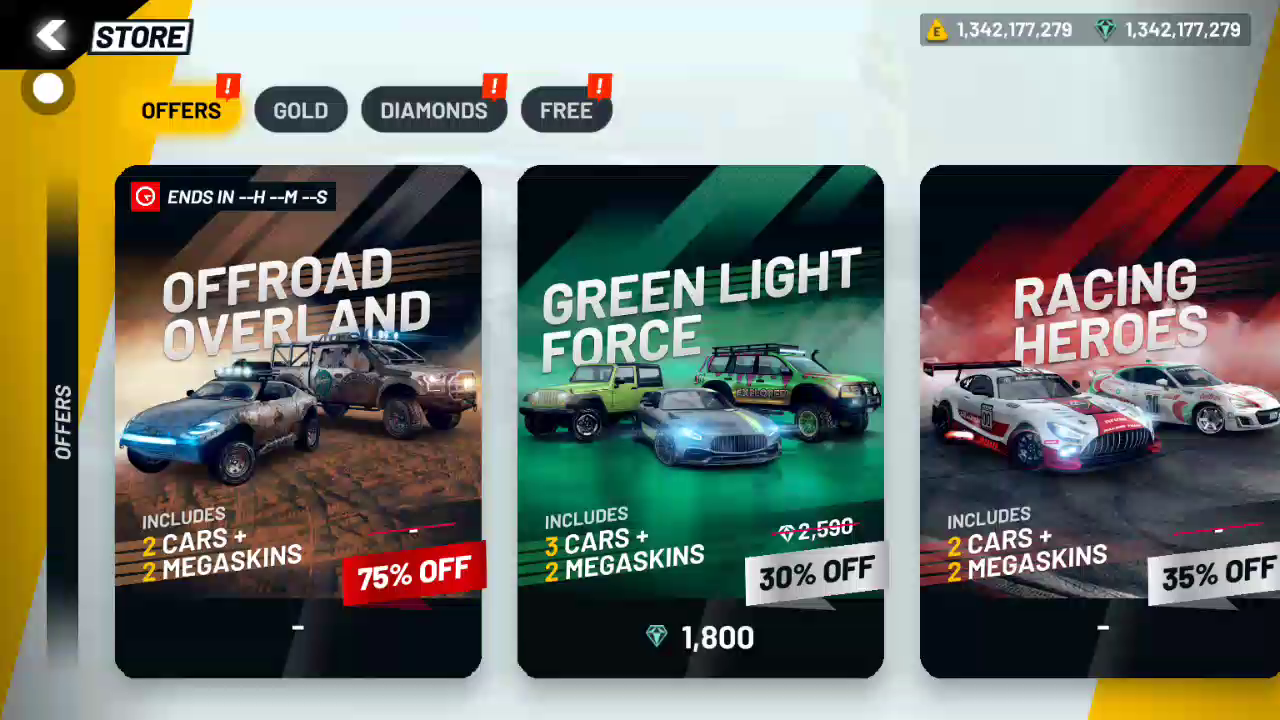Buy Green Light Force for 1,800 diamonds

[700, 637]
